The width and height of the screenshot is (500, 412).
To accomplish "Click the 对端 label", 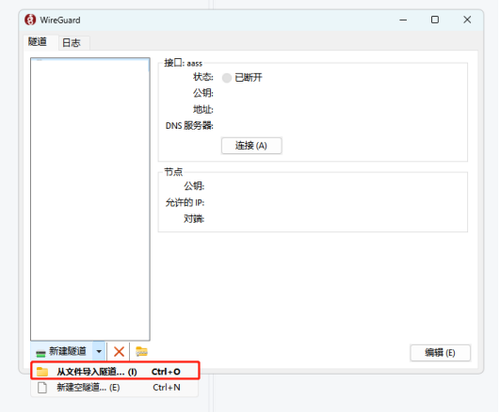I will pyautogui.click(x=194, y=219).
